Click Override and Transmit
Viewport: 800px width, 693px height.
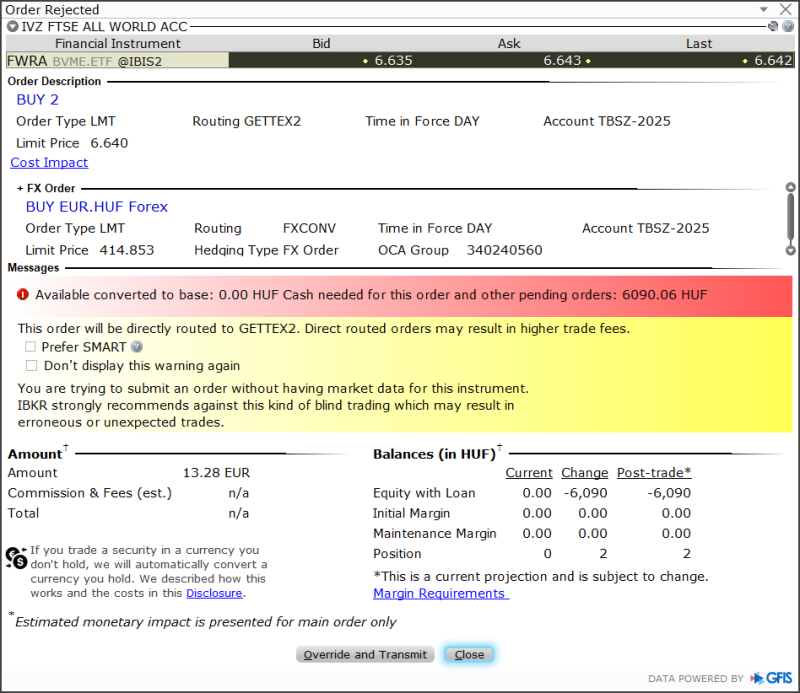[365, 654]
